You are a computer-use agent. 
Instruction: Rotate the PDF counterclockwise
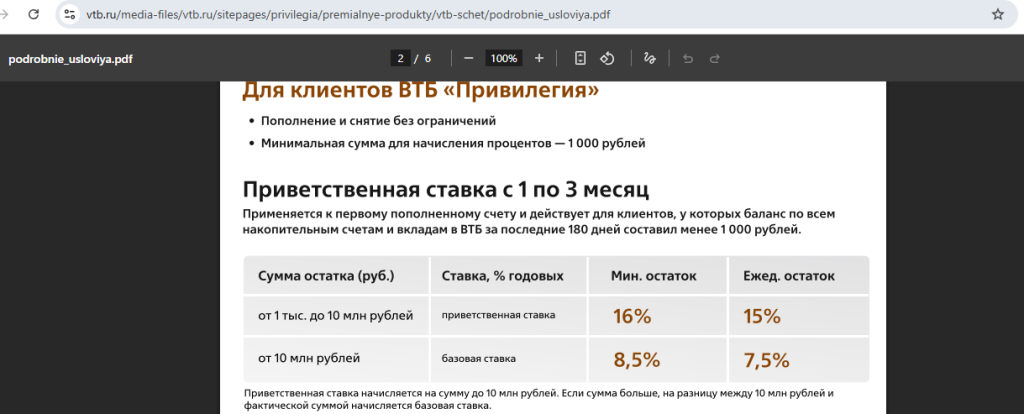606,58
